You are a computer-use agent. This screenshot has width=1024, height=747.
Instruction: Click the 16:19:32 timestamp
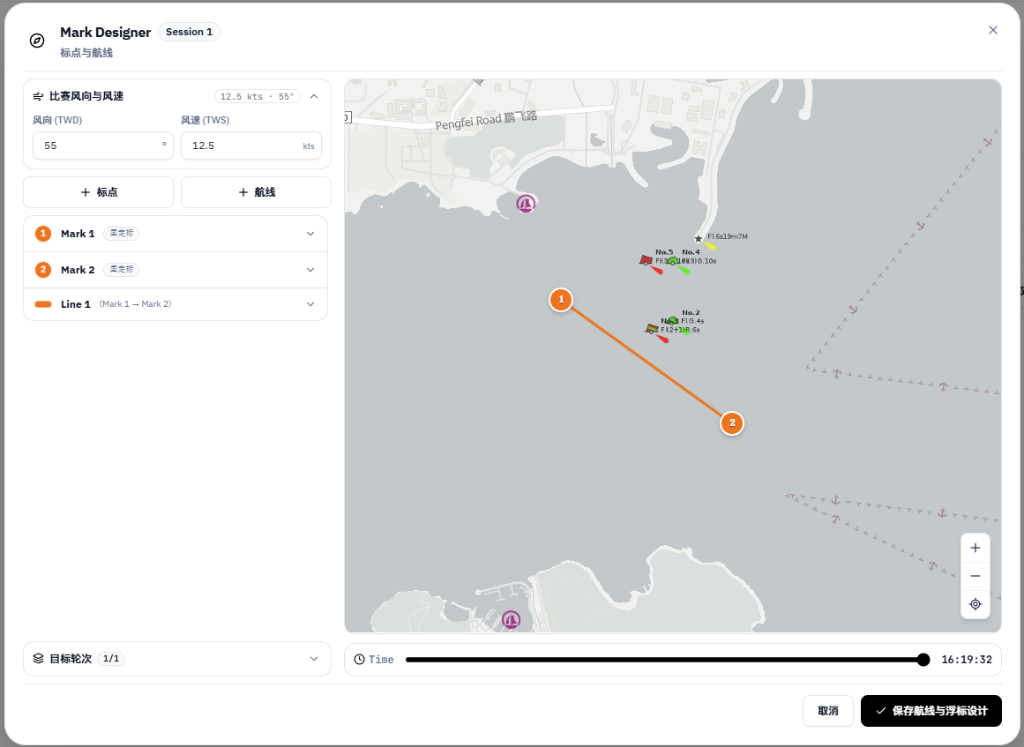(967, 660)
